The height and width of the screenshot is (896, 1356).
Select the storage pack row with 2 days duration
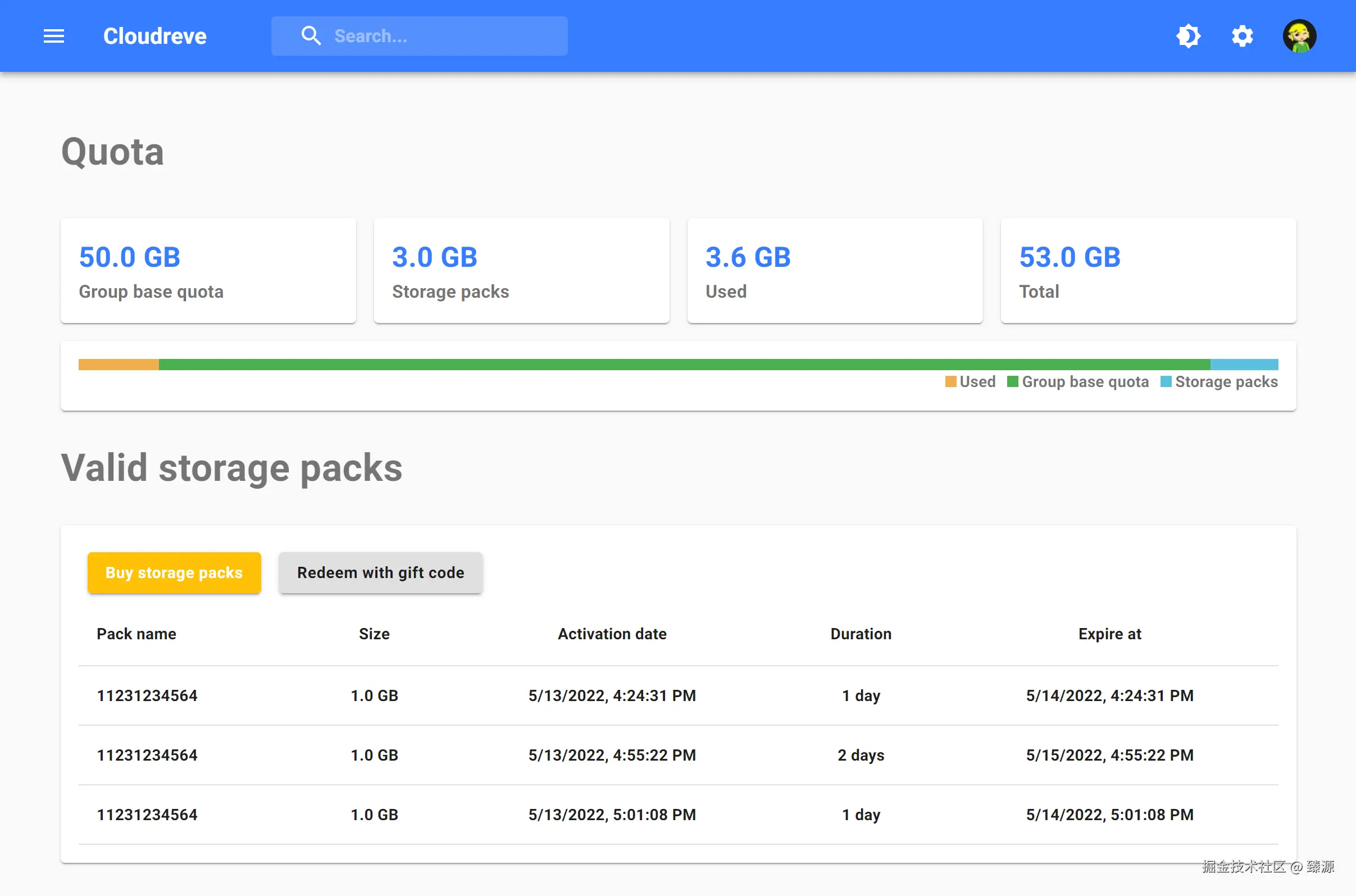677,755
